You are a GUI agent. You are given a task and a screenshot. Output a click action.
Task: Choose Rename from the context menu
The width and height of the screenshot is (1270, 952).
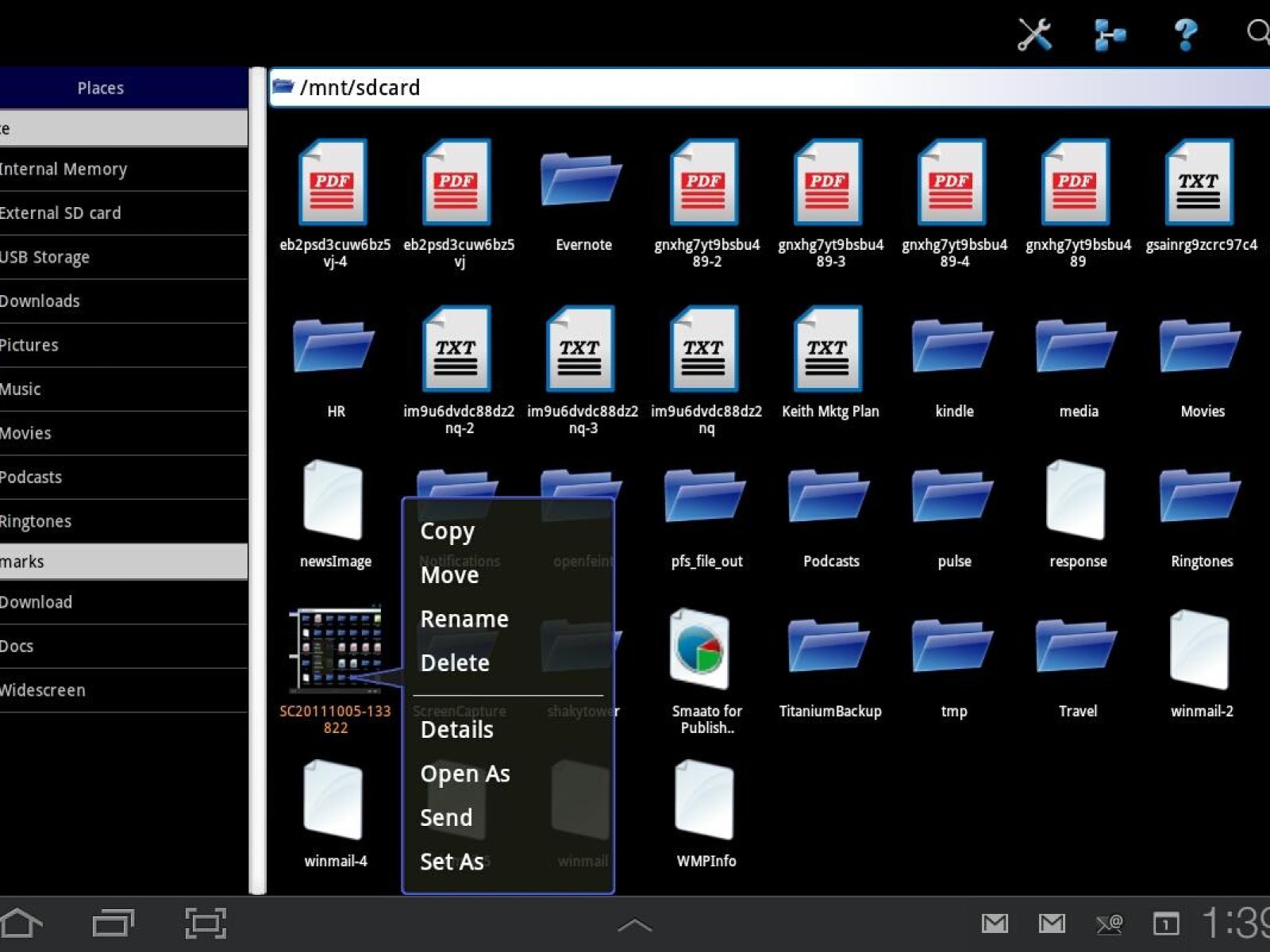464,619
